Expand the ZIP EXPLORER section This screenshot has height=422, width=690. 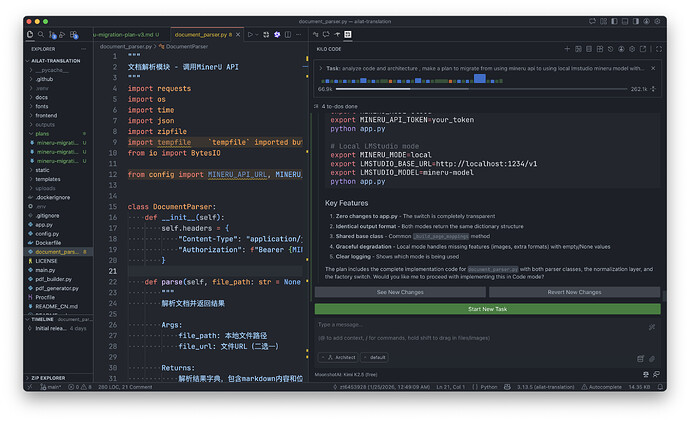click(x=58, y=378)
